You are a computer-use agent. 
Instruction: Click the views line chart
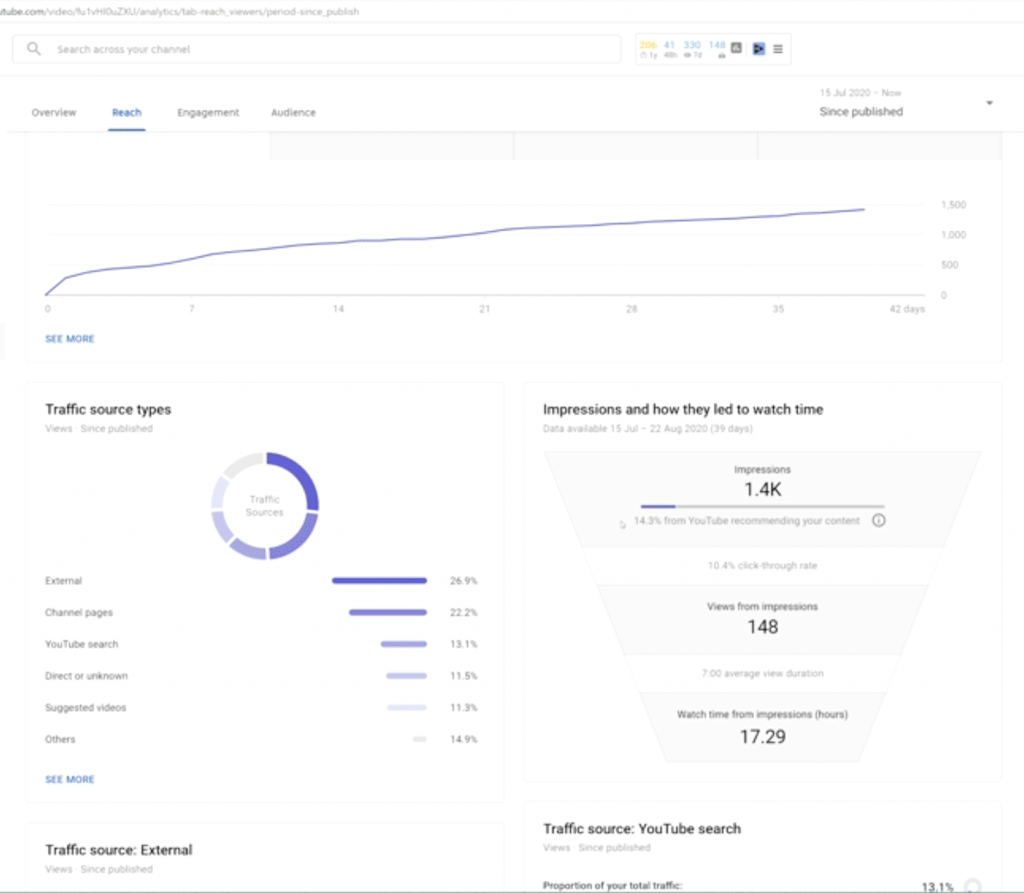tap(485, 252)
